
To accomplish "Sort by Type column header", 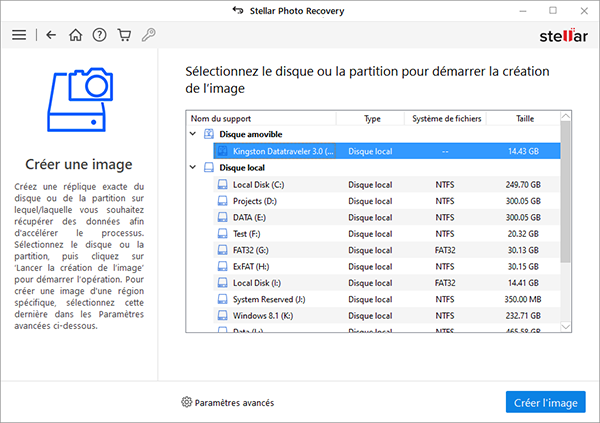I will tap(370, 119).
